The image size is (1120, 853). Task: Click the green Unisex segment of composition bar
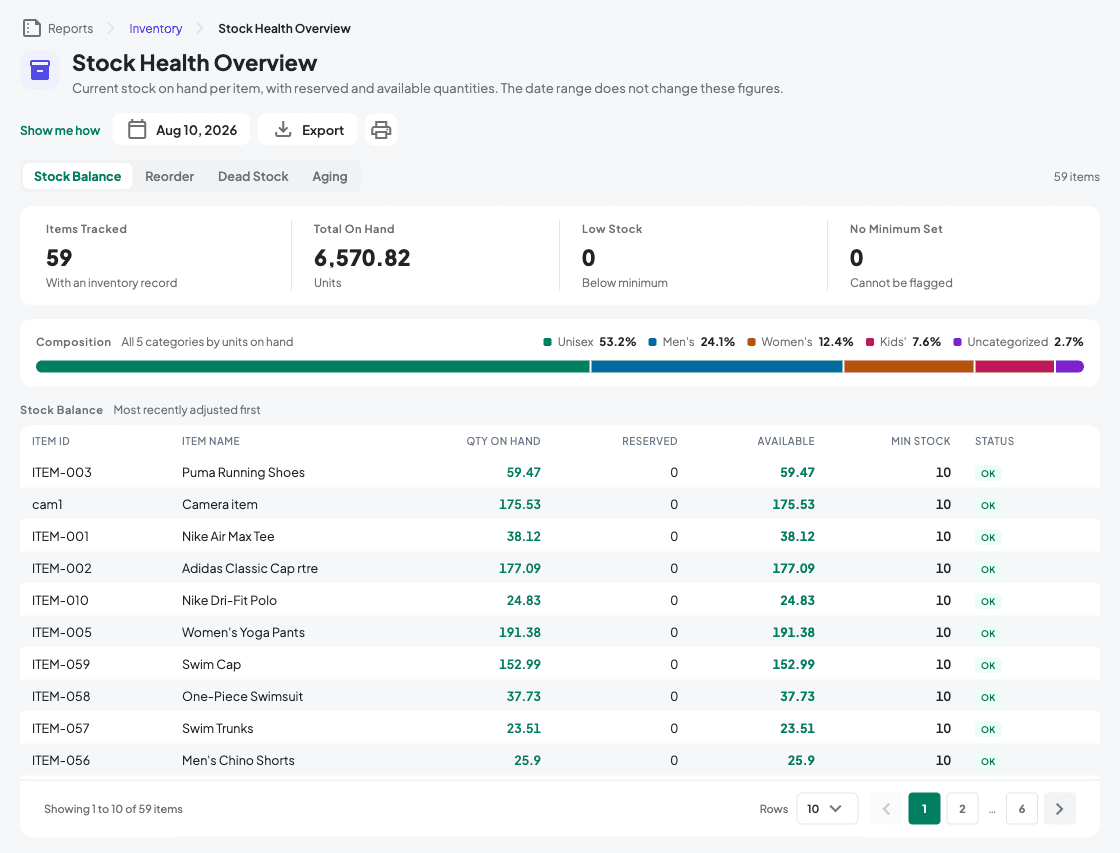313,366
